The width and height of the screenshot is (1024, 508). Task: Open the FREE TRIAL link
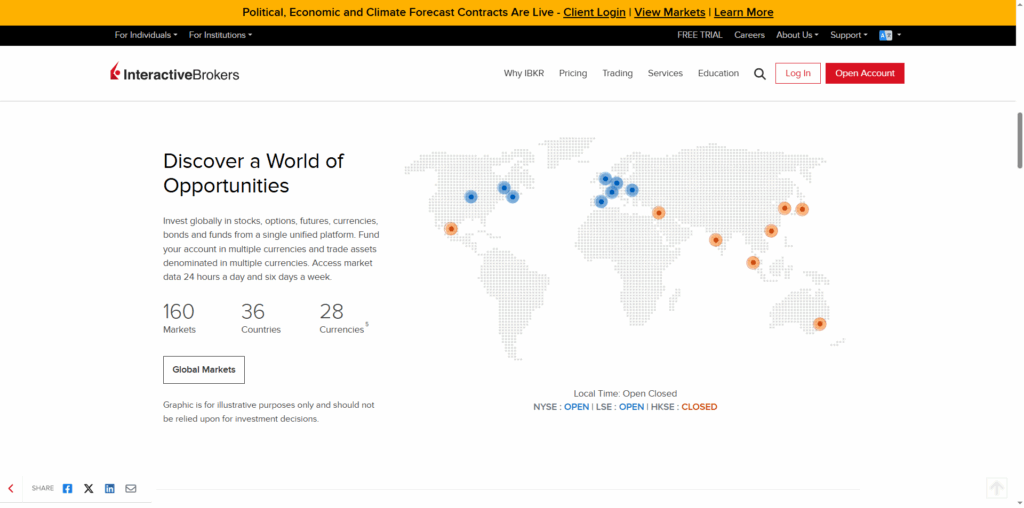coord(699,35)
